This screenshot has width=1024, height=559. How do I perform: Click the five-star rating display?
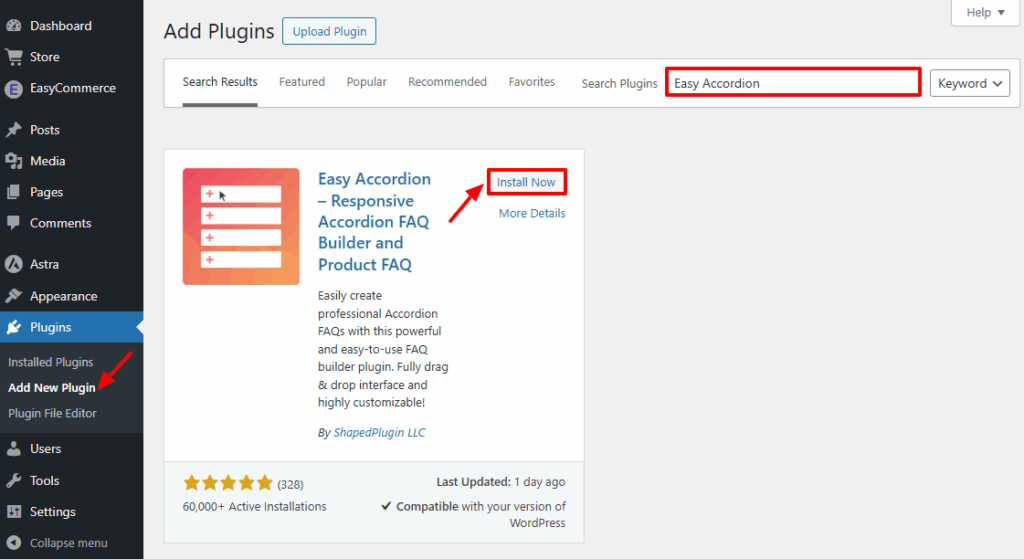(228, 483)
